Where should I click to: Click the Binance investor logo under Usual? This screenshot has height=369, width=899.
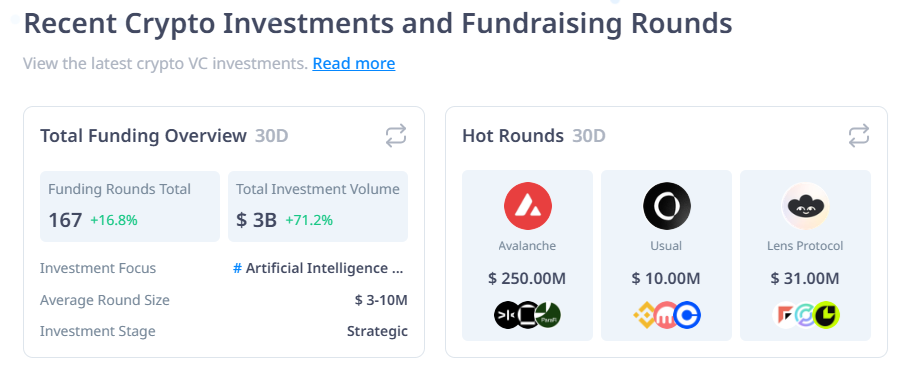coord(646,315)
